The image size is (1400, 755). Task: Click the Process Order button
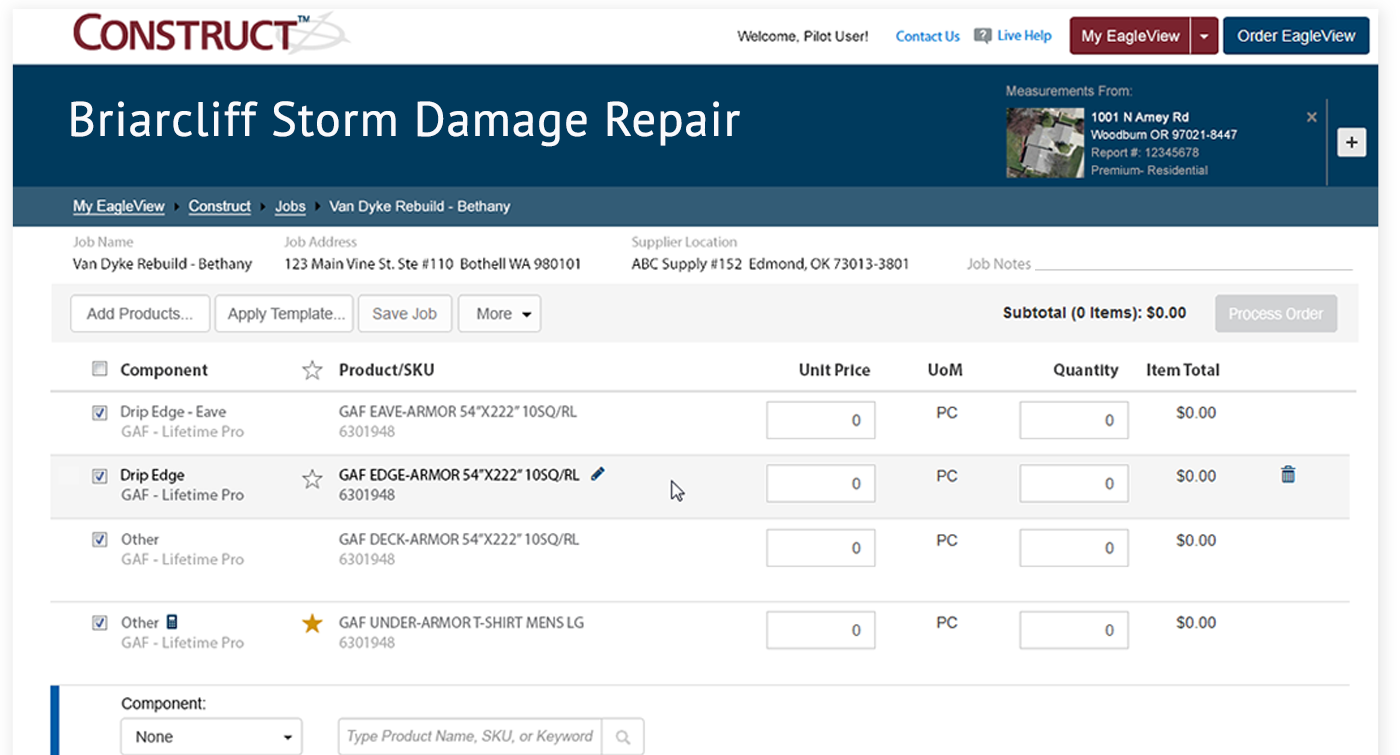1276,314
